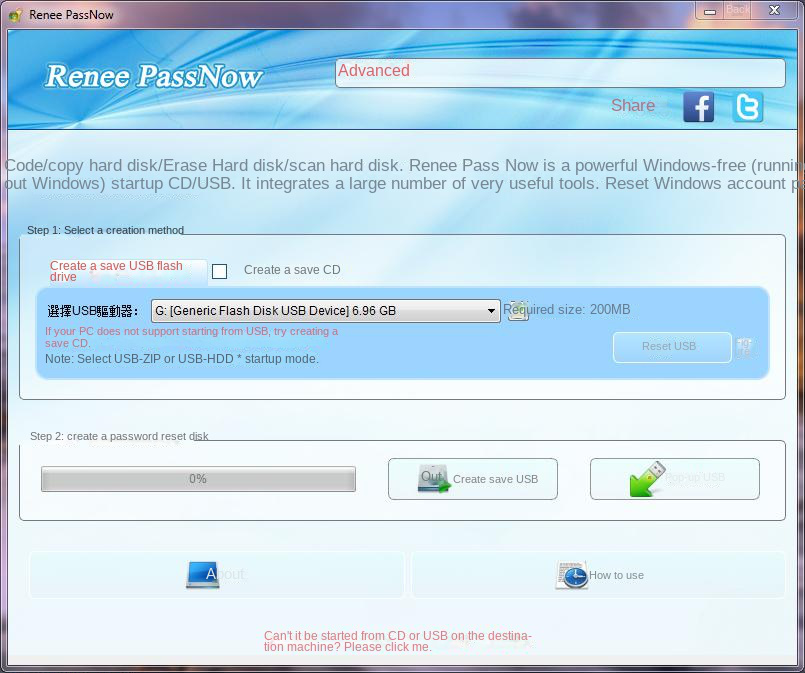Image resolution: width=805 pixels, height=673 pixels.
Task: Click the "選擇USB驅動器:" label
Action: click(x=92, y=311)
